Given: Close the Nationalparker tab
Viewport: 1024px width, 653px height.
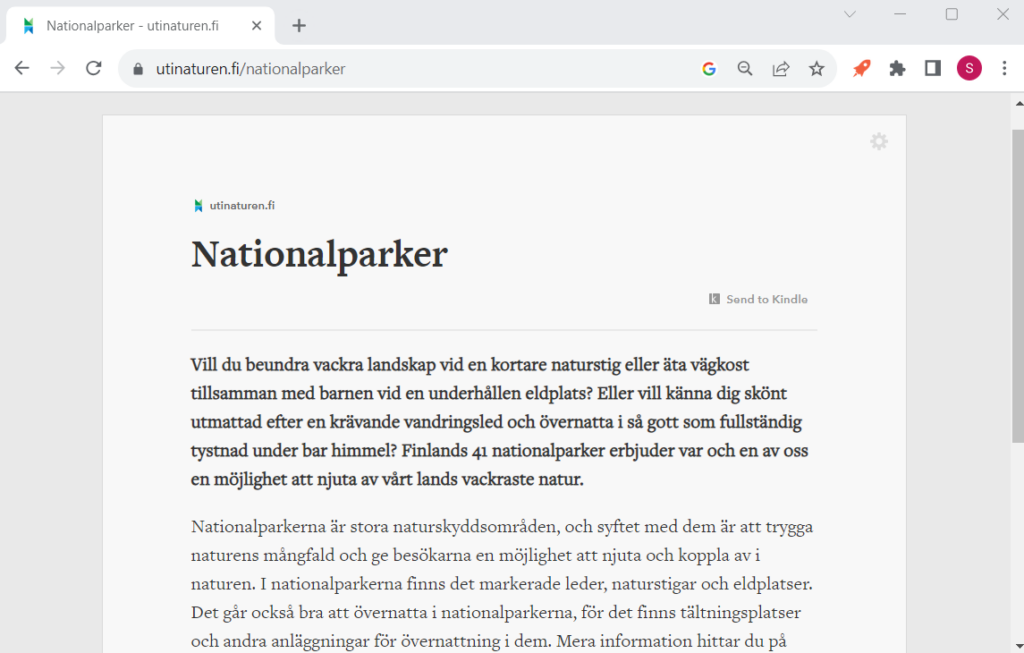Looking at the screenshot, I should [x=257, y=25].
